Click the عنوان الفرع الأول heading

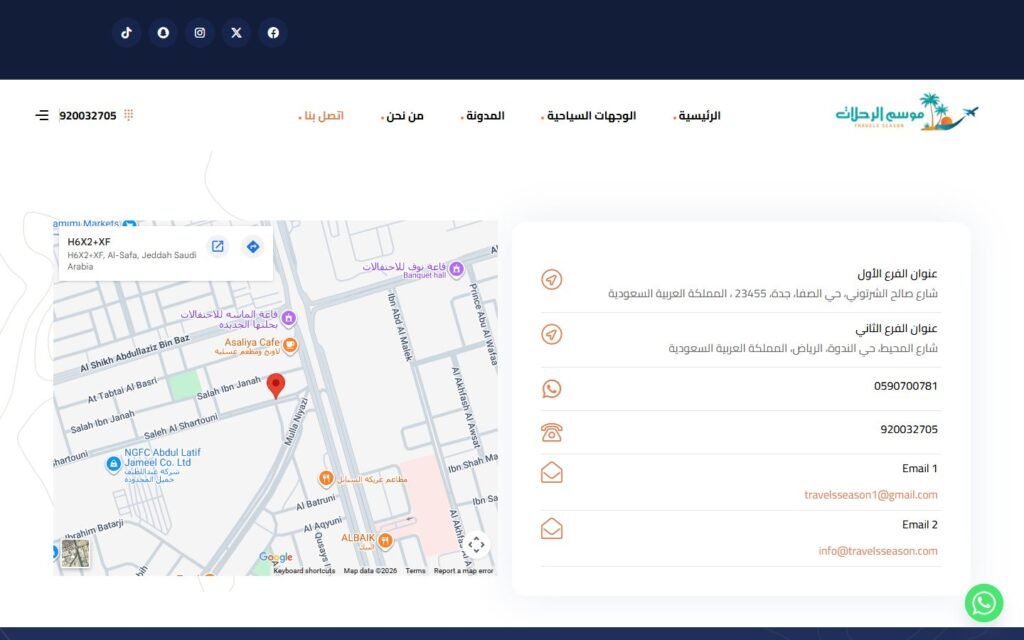(x=897, y=274)
